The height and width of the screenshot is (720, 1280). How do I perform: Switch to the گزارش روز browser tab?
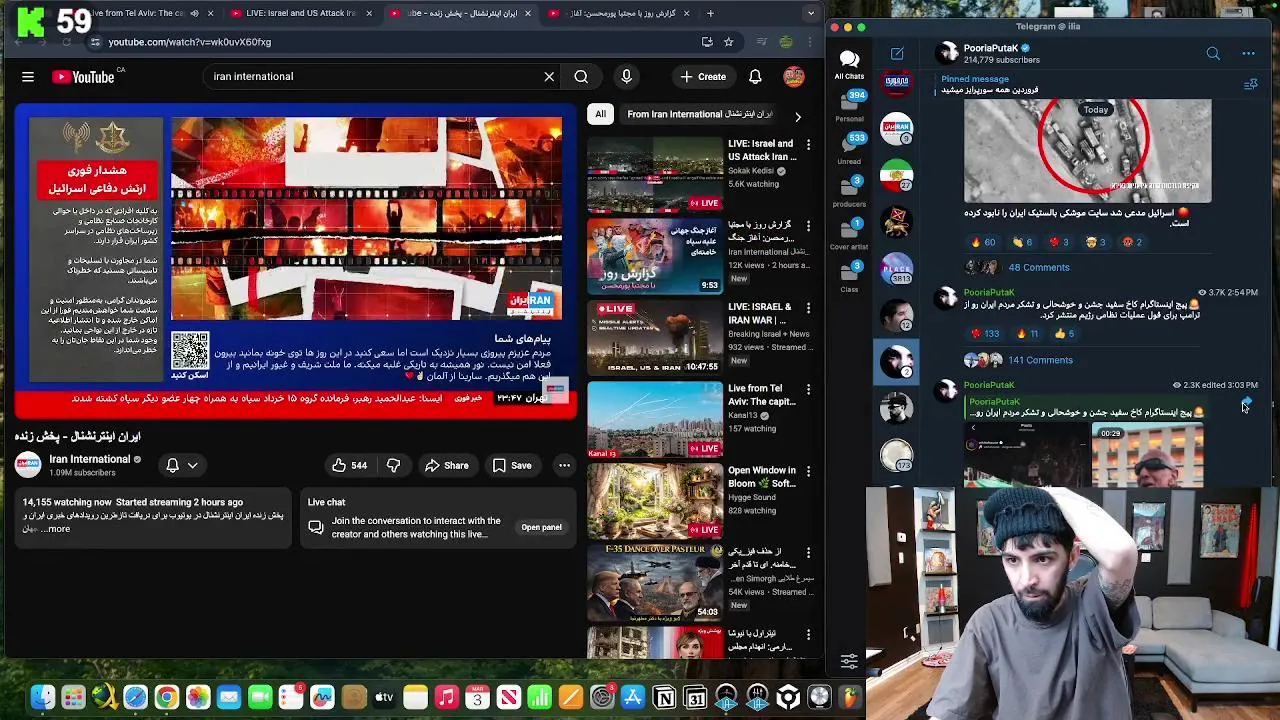pyautogui.click(x=621, y=13)
